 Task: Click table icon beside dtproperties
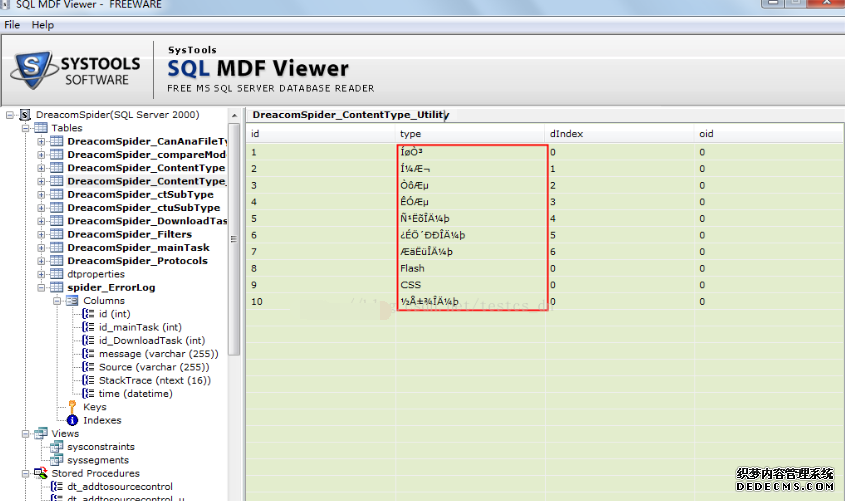pos(57,274)
